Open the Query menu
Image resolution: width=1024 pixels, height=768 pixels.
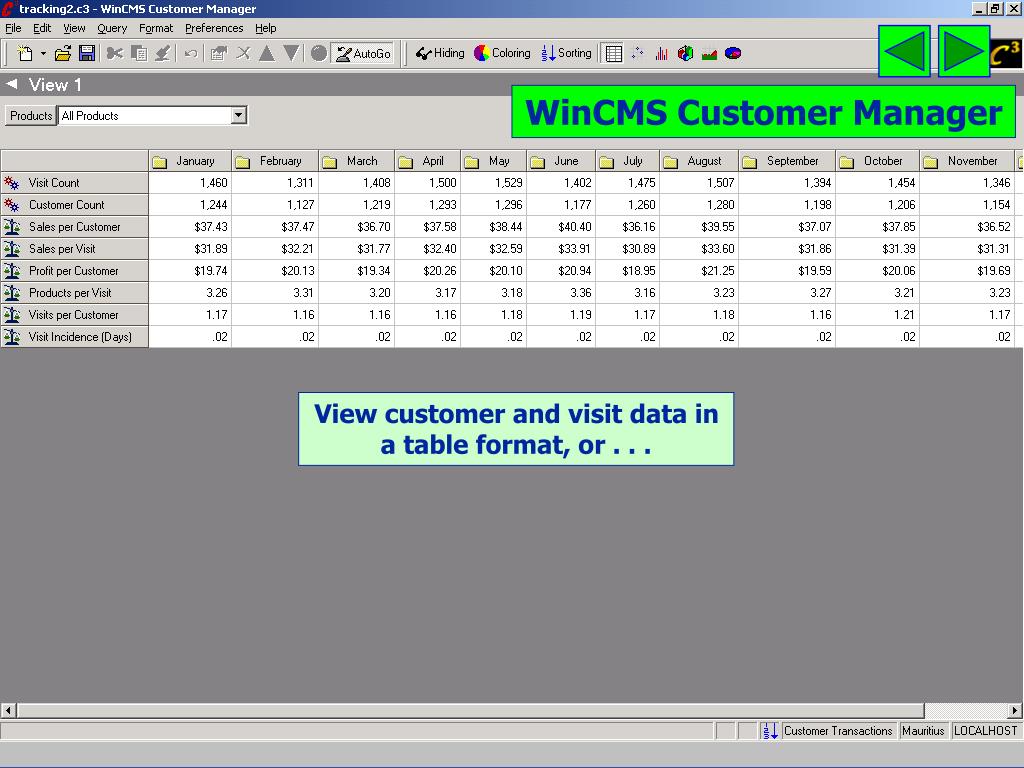tap(112, 28)
